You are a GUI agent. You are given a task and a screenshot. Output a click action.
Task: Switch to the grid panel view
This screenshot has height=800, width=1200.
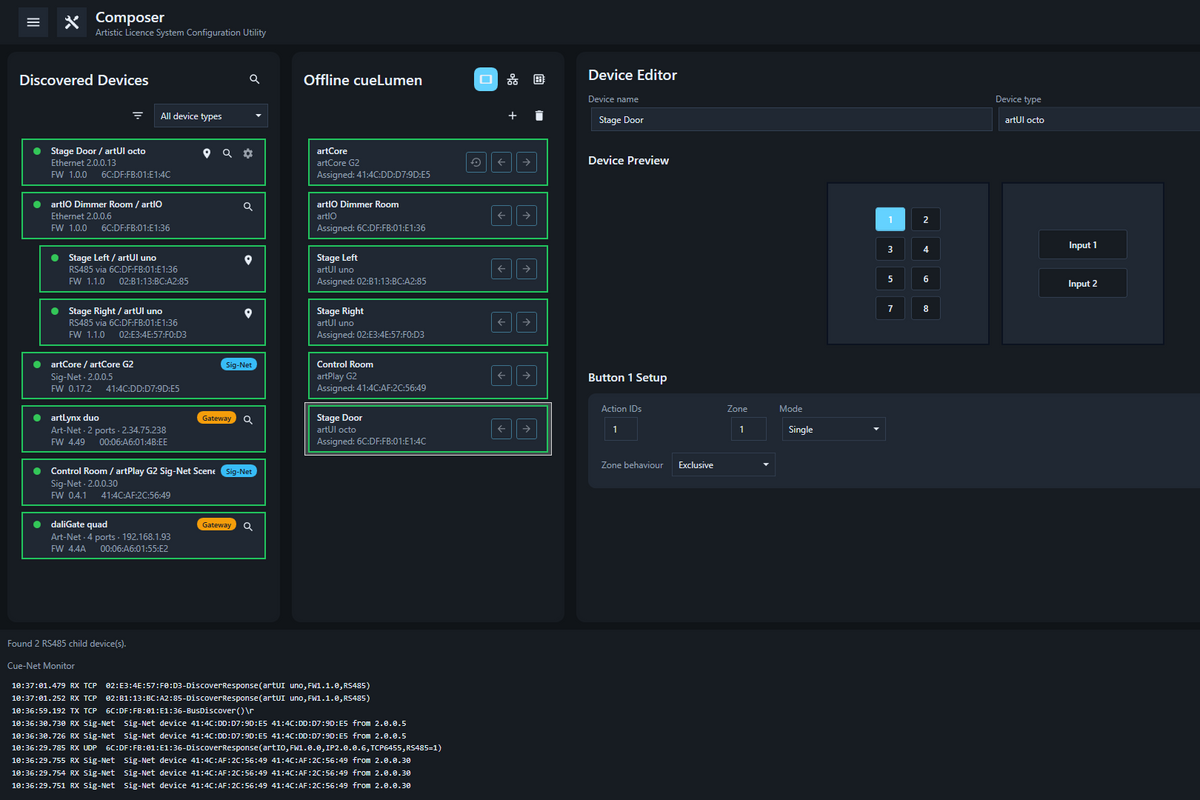click(539, 79)
